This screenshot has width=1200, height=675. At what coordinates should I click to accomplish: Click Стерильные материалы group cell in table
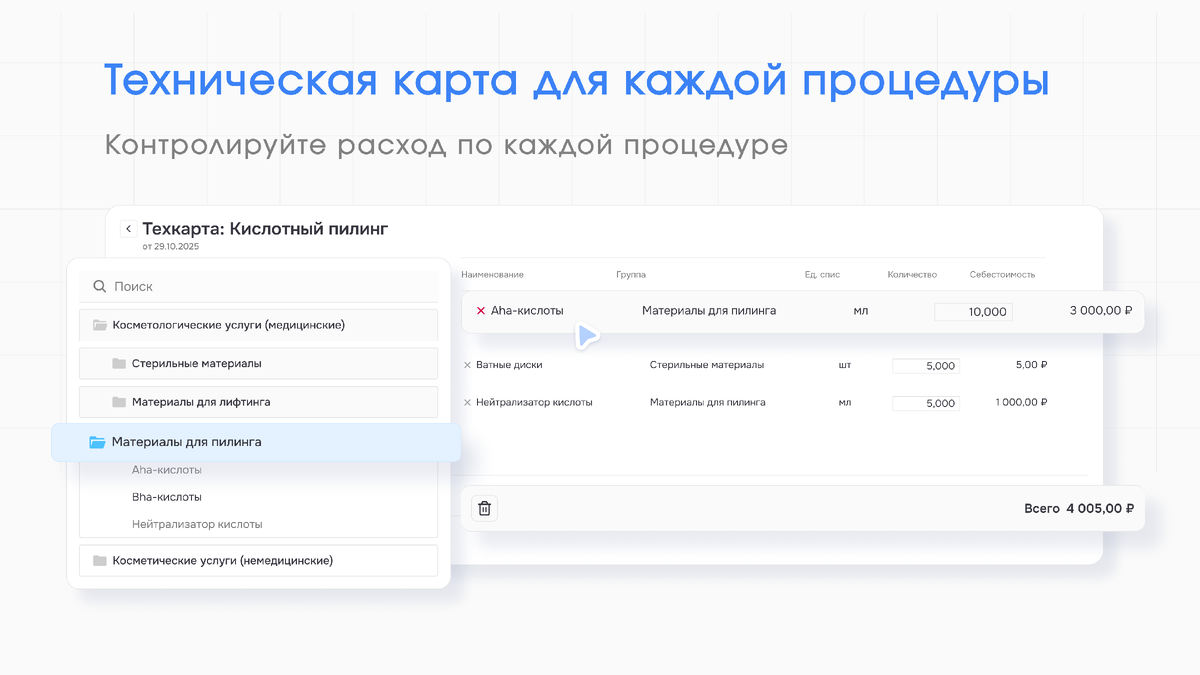707,365
